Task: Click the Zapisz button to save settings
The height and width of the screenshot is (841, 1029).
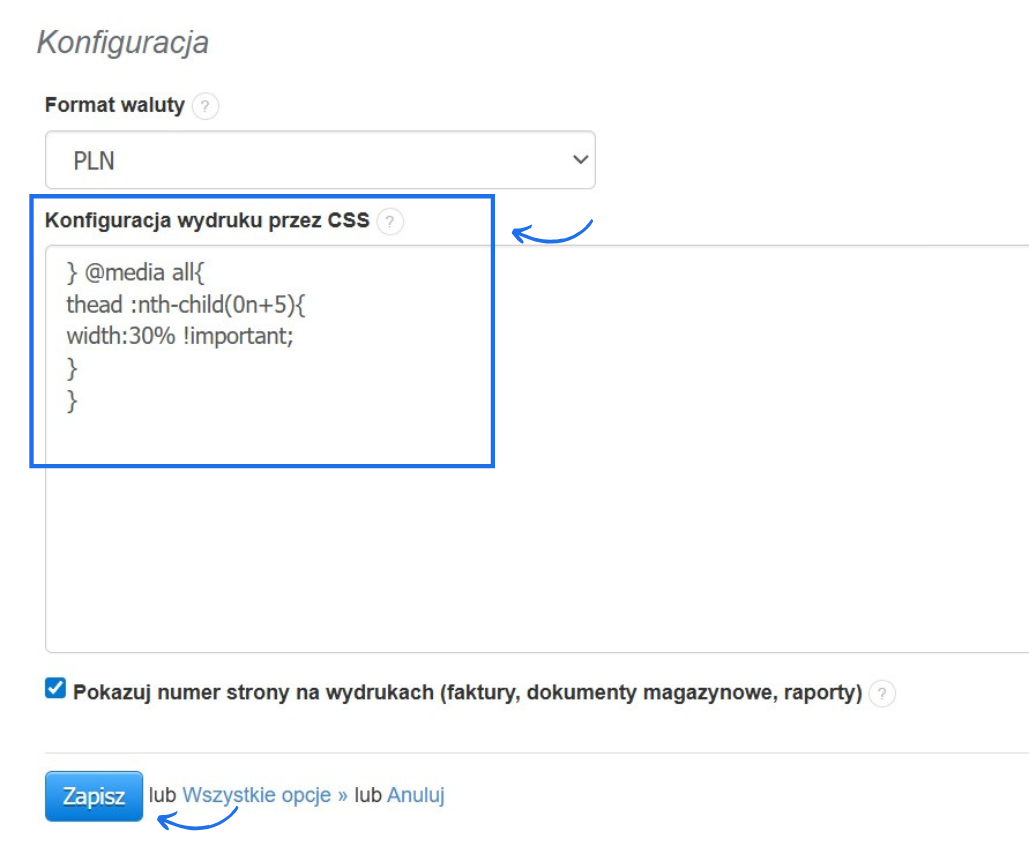Action: click(x=93, y=796)
